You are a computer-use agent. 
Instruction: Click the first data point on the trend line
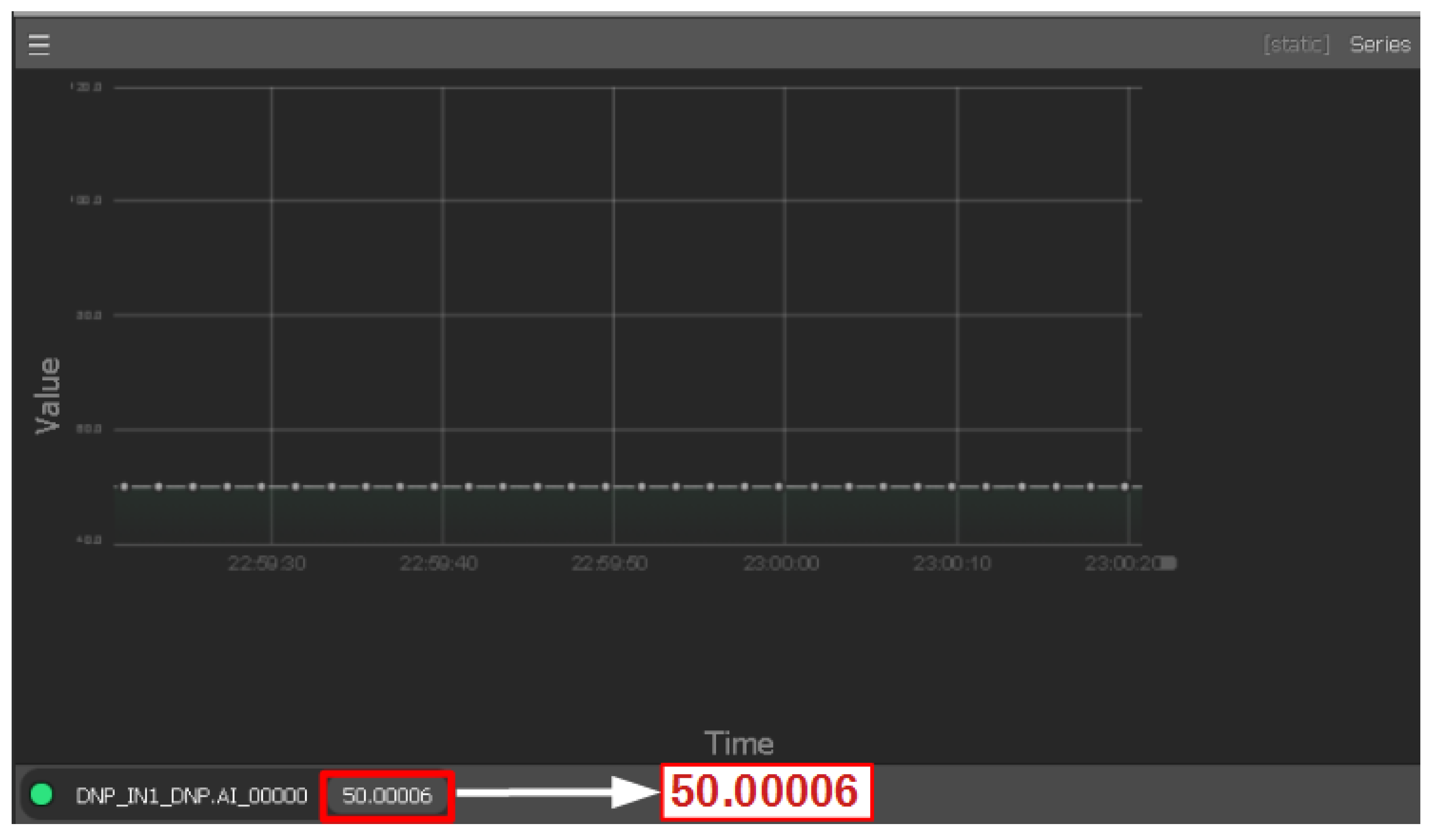[124, 487]
